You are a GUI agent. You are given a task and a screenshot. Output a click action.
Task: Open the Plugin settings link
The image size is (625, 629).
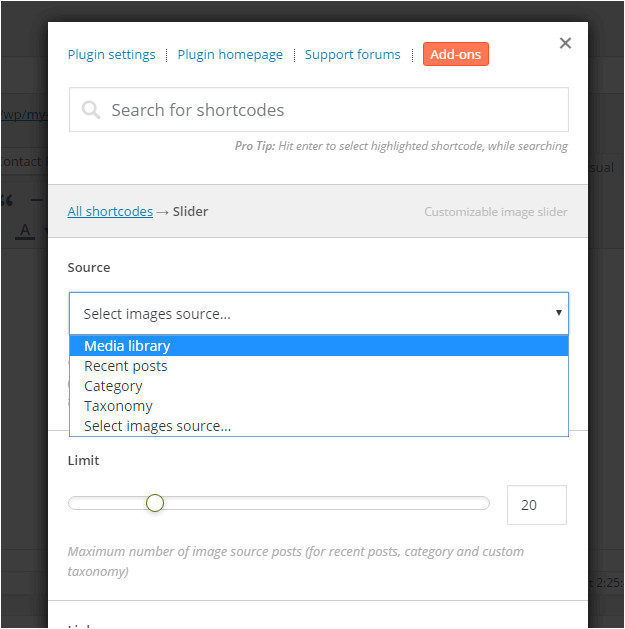point(111,55)
